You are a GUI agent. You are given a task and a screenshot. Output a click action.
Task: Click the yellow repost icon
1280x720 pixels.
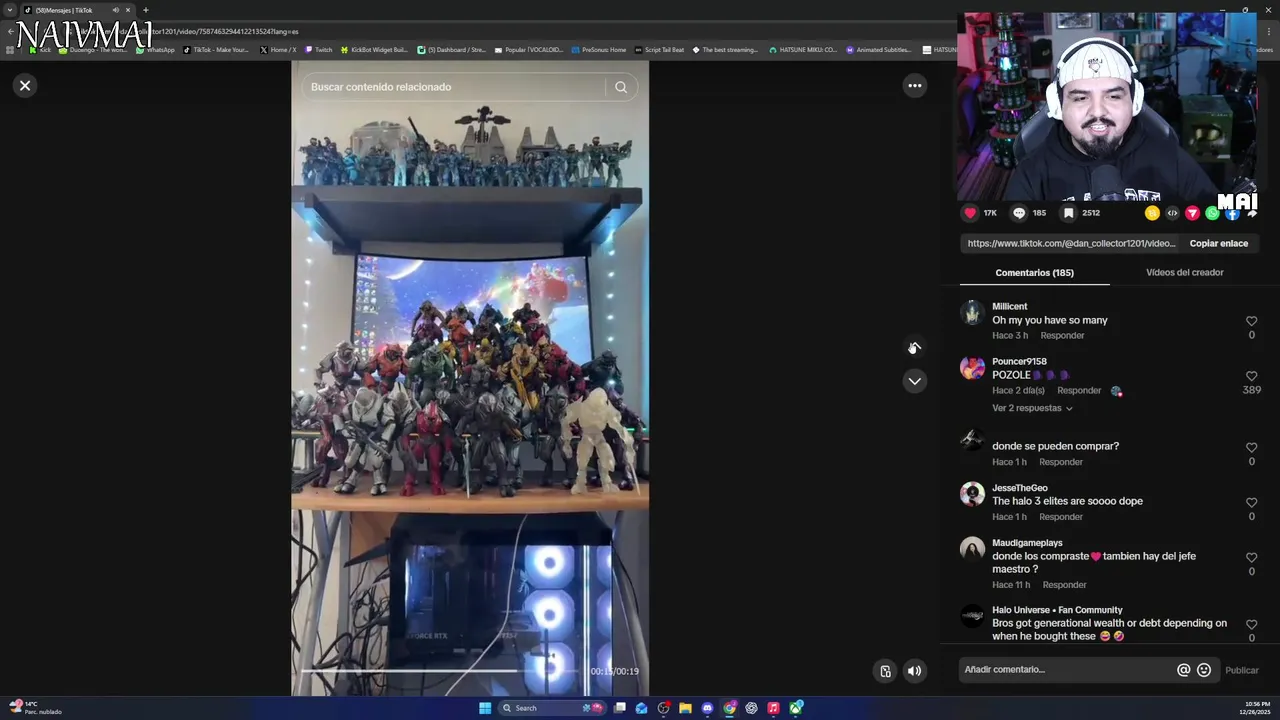coord(1152,213)
